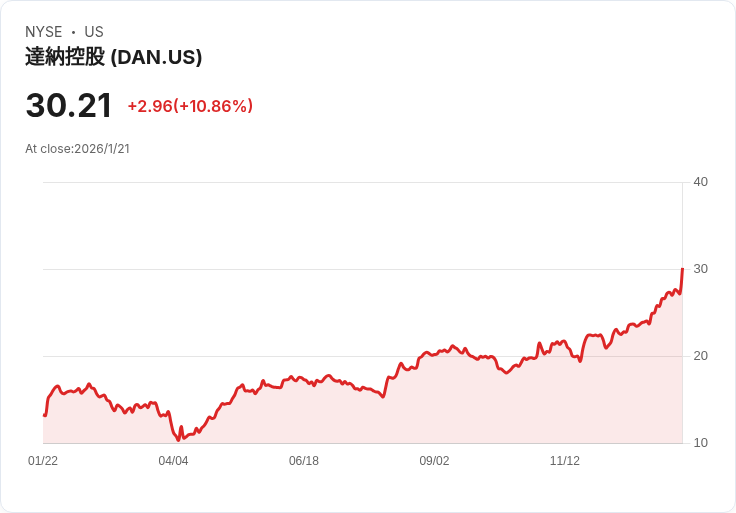
Task: Click the dot separator between NYSE and US
Action: pyautogui.click(x=73, y=32)
